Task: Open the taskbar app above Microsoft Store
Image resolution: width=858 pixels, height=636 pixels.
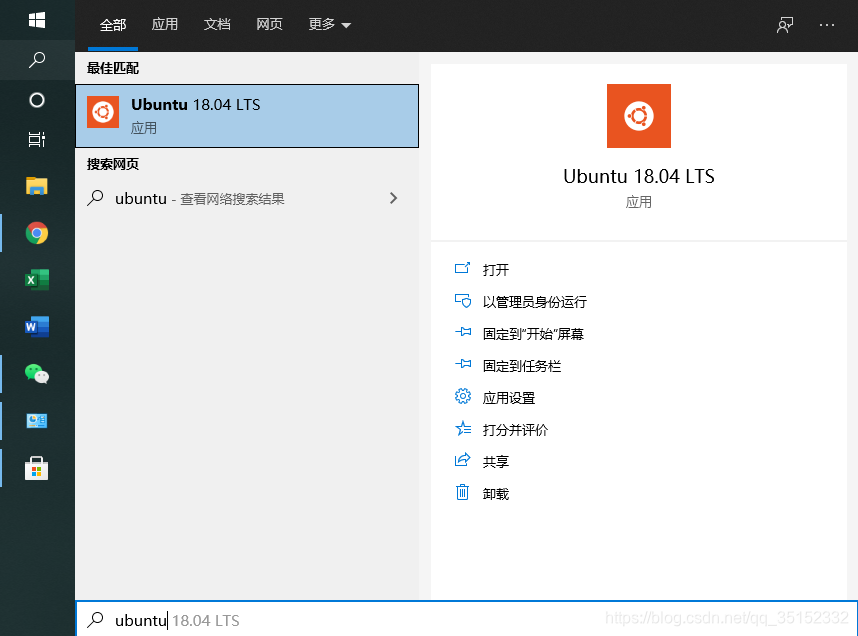Action: pyautogui.click(x=37, y=420)
